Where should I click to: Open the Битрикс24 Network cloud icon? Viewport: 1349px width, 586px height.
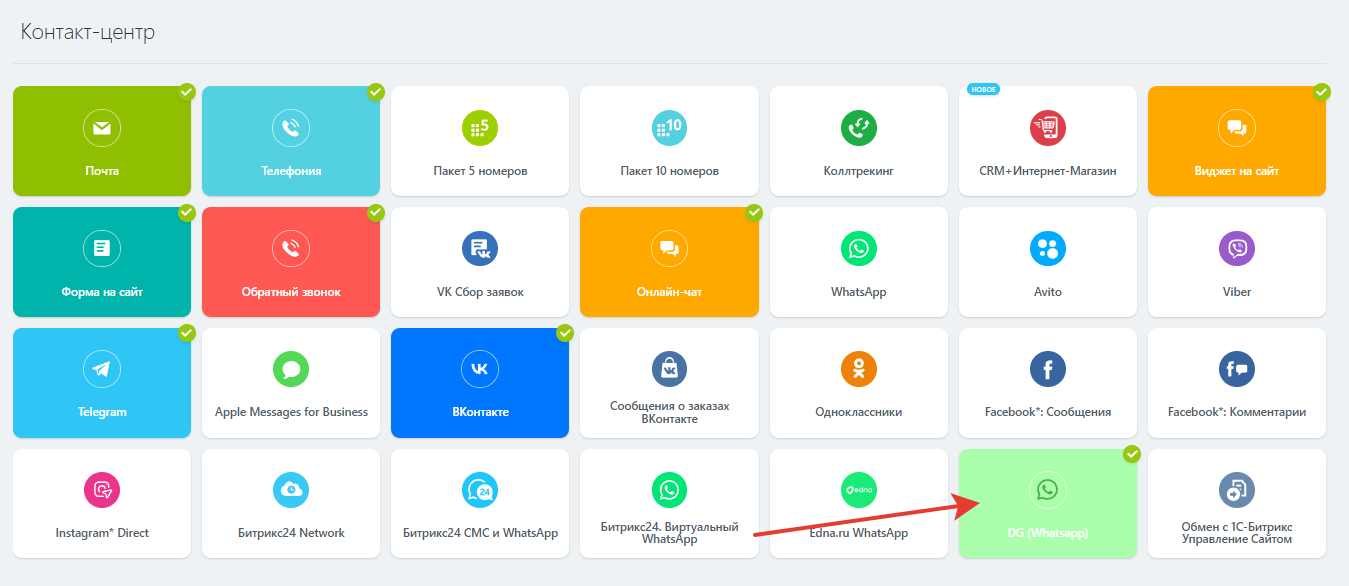coord(290,491)
